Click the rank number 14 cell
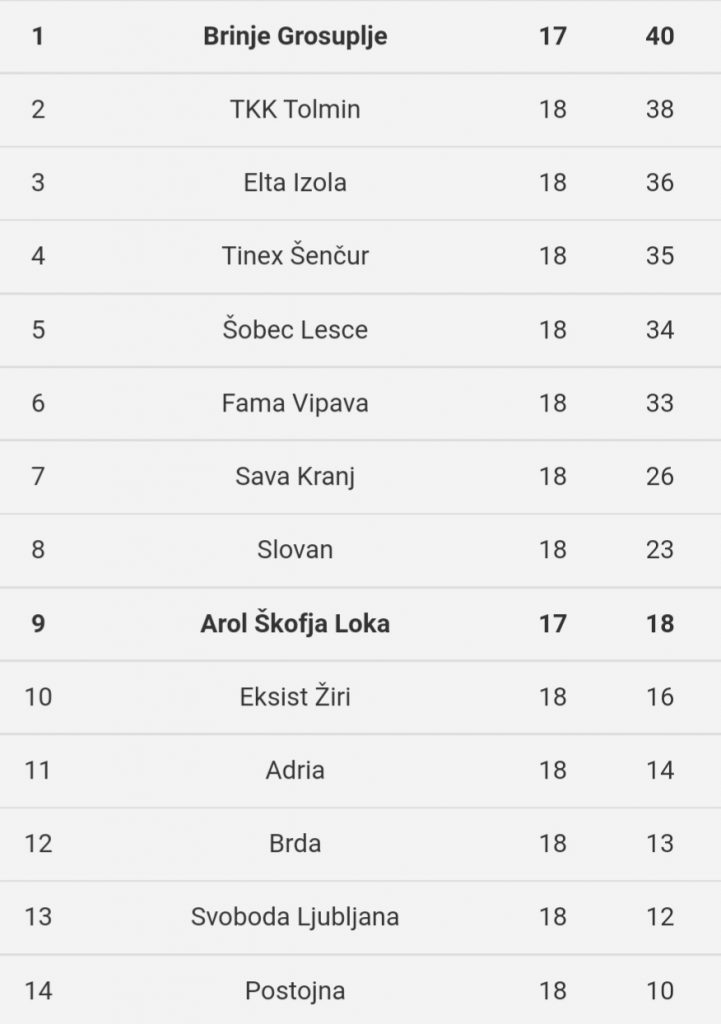The image size is (721, 1024). pyautogui.click(x=38, y=991)
